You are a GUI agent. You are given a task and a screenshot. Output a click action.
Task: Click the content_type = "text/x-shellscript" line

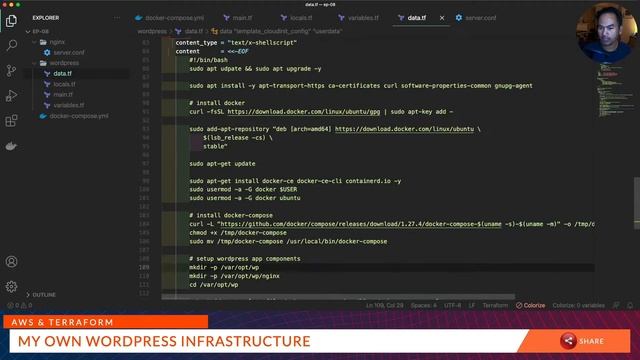coord(236,42)
